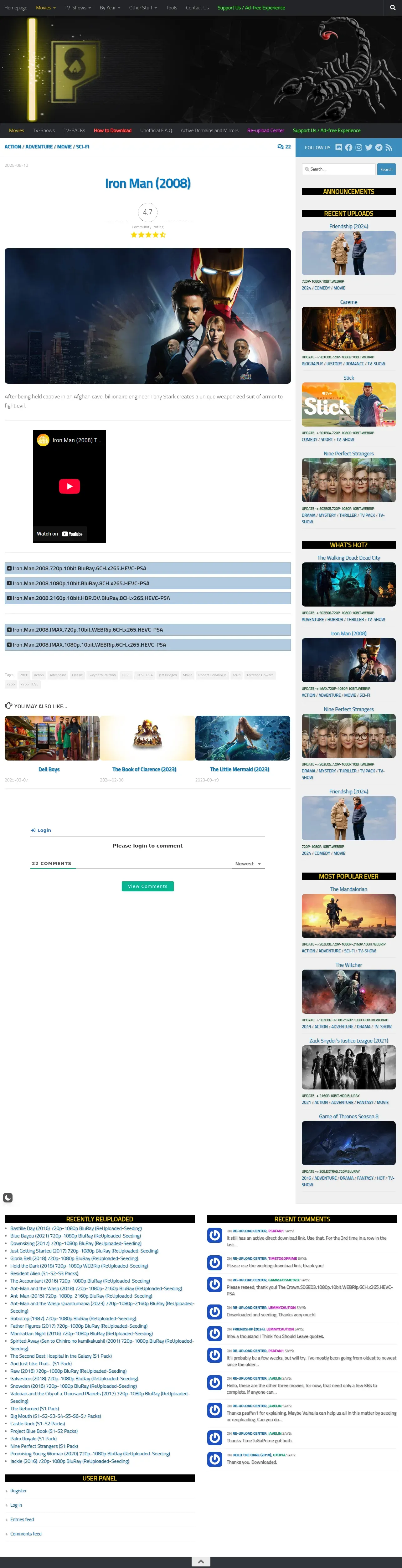Open the search magnifier in top bar
402x1568 pixels.
coord(393,8)
